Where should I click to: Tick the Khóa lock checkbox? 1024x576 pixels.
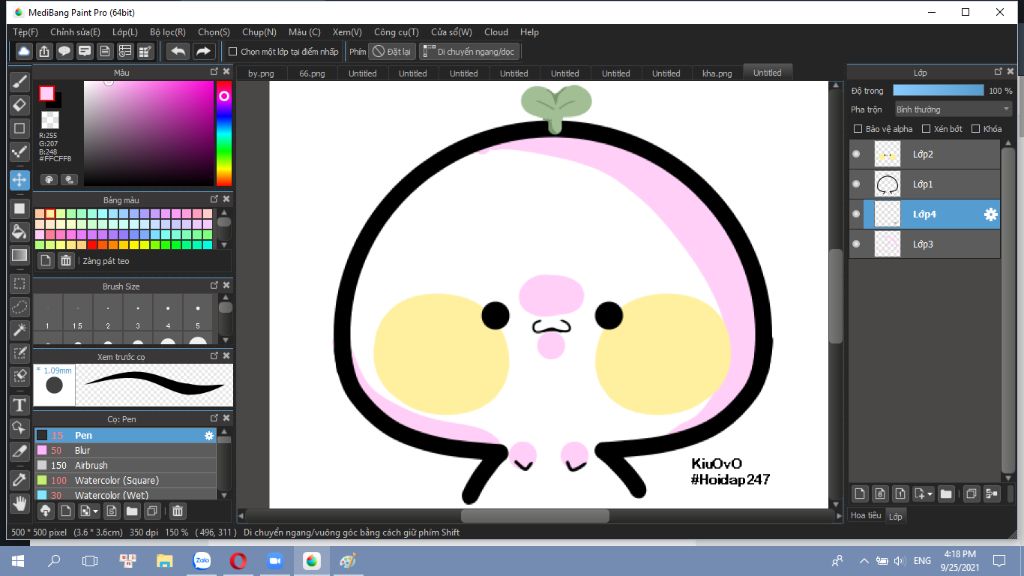[976, 129]
